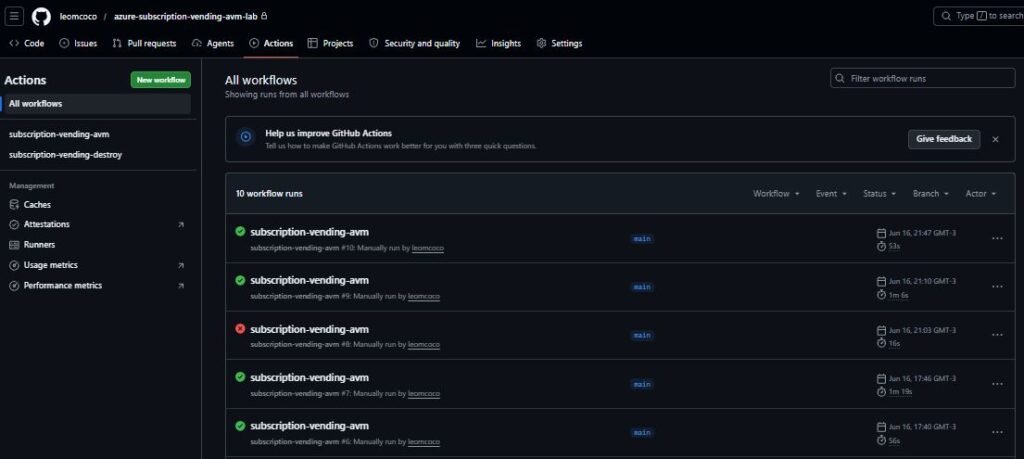Go to the Code tab
1024x459 pixels.
point(27,43)
